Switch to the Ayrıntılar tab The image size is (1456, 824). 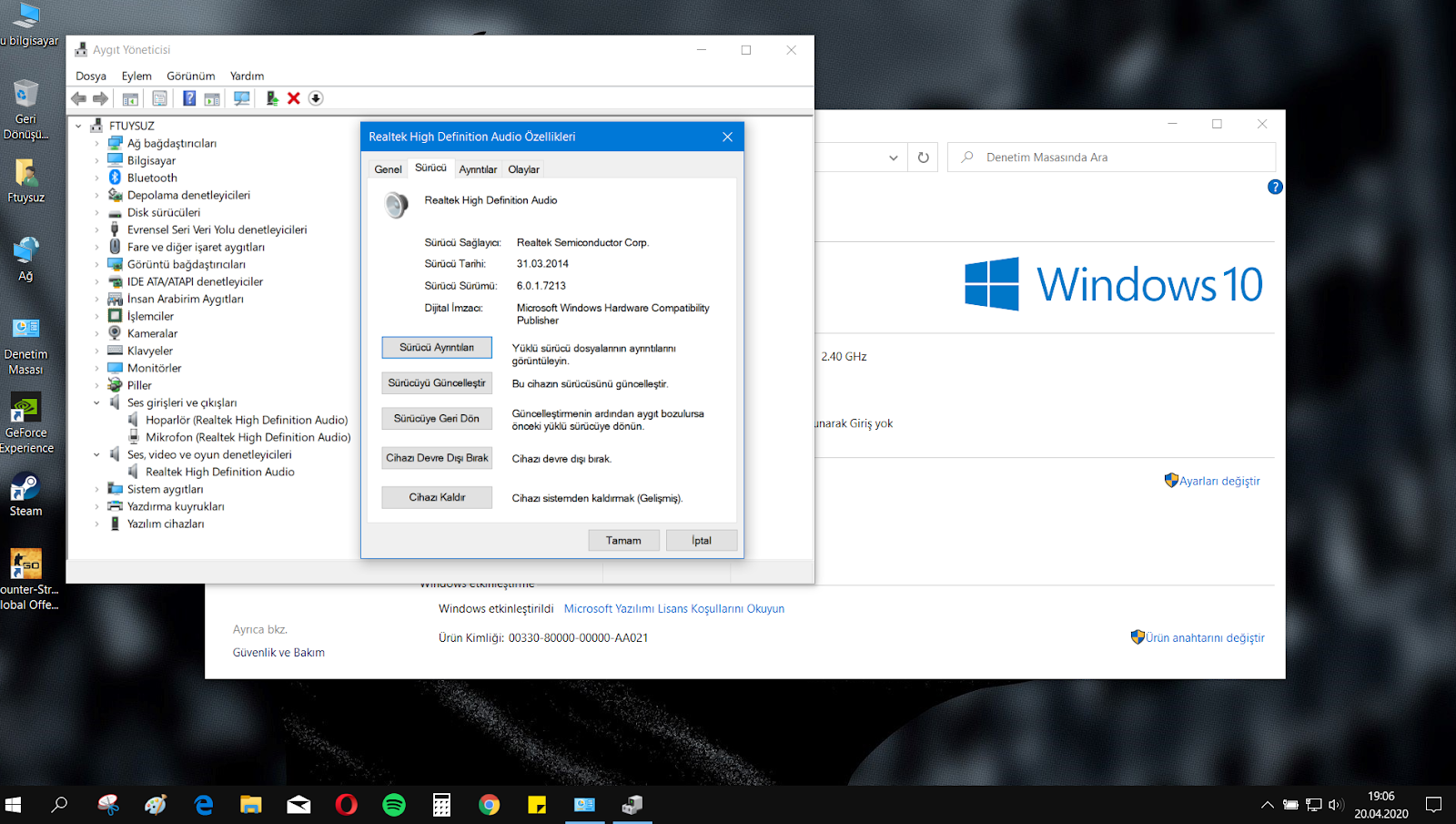(478, 169)
